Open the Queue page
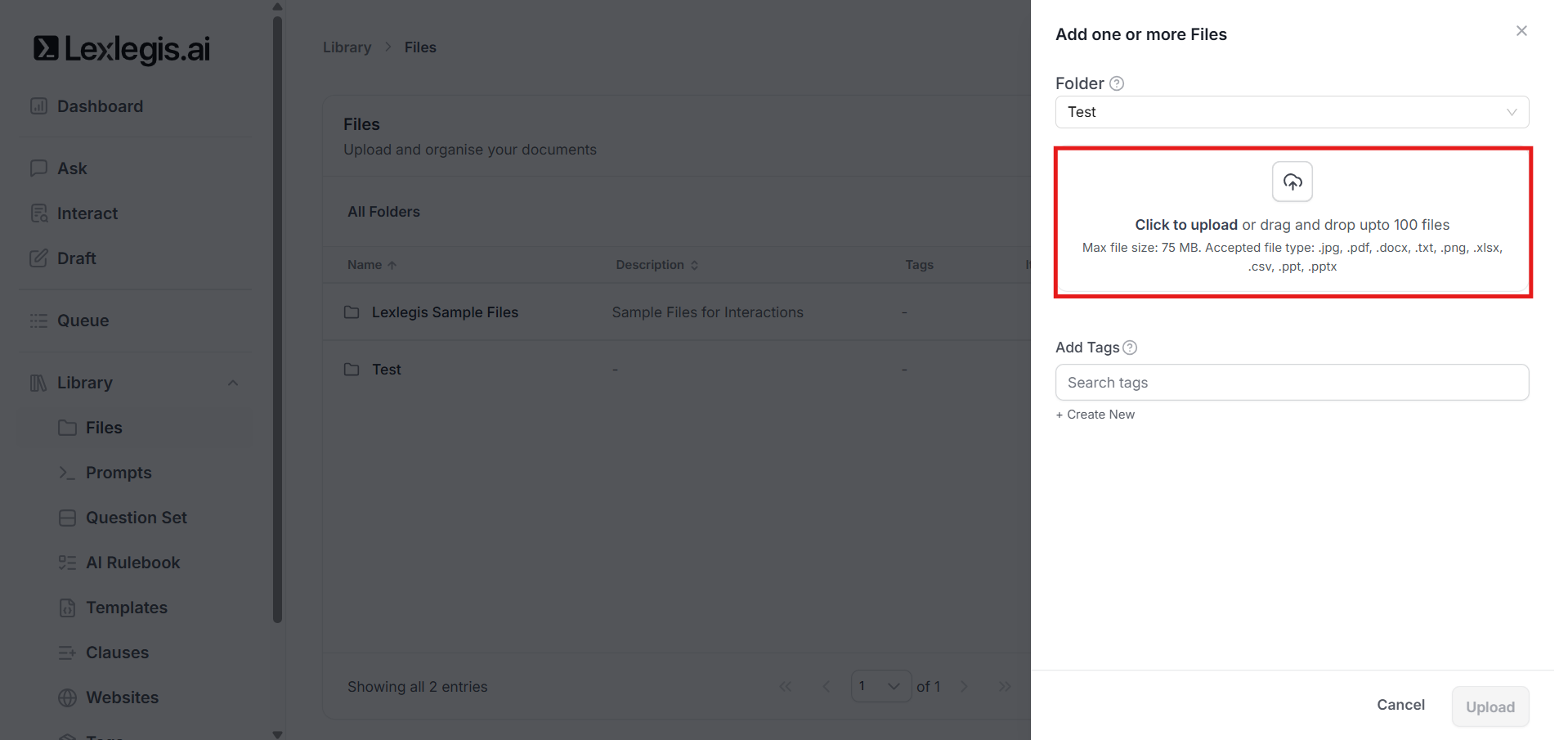The width and height of the screenshot is (1568, 740). pyautogui.click(x=83, y=321)
